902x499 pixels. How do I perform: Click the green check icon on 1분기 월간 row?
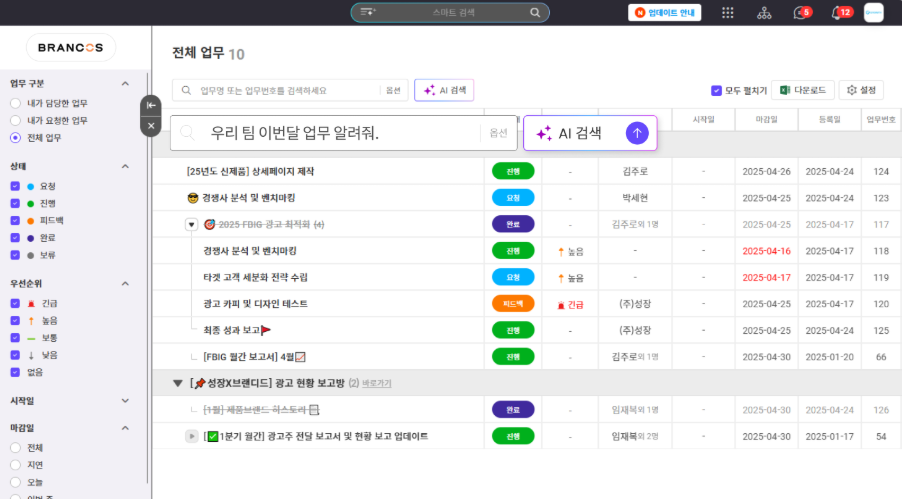pyautogui.click(x=213, y=436)
